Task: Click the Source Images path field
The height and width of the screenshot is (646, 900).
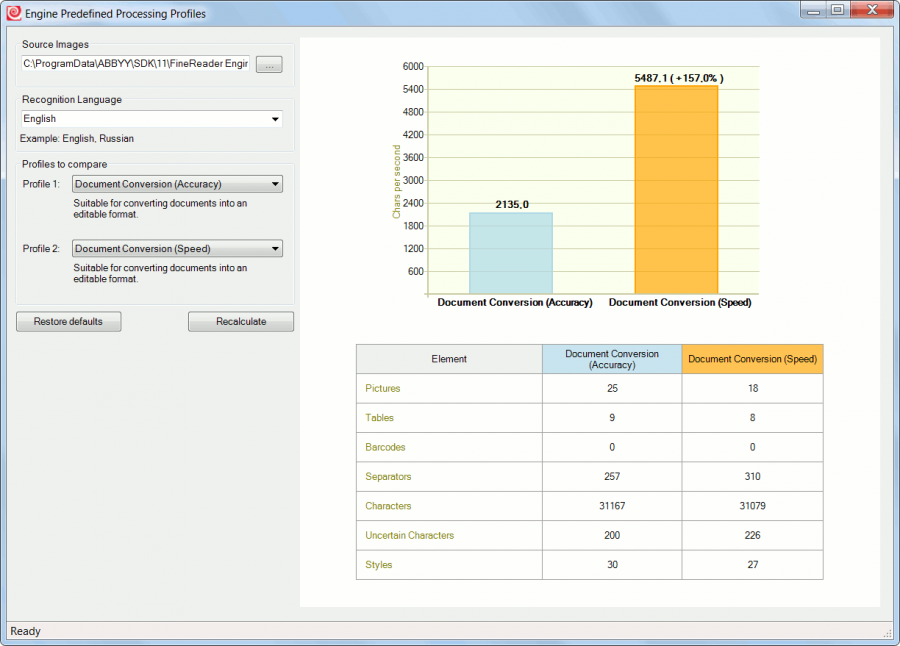Action: click(x=135, y=64)
